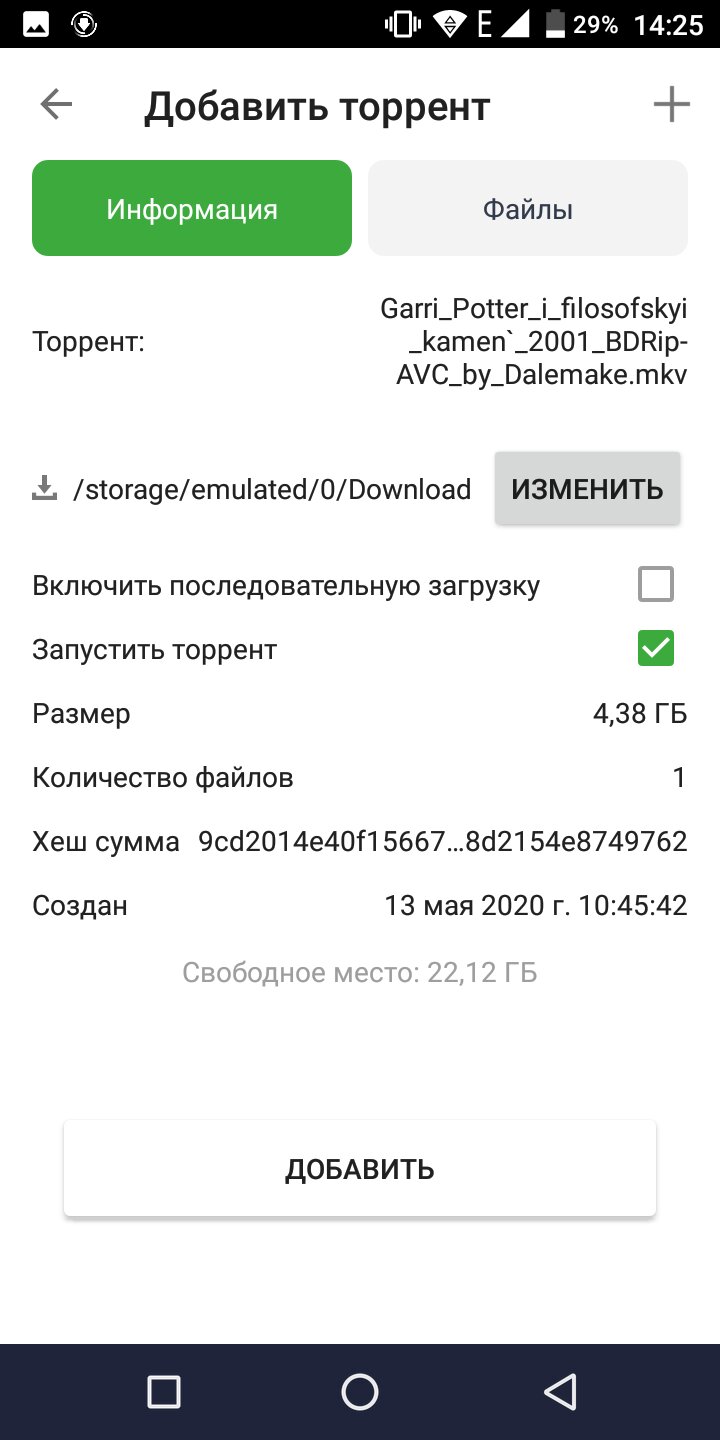
Task: Click the ИЗМЕНИТЬ button
Action: [x=588, y=489]
